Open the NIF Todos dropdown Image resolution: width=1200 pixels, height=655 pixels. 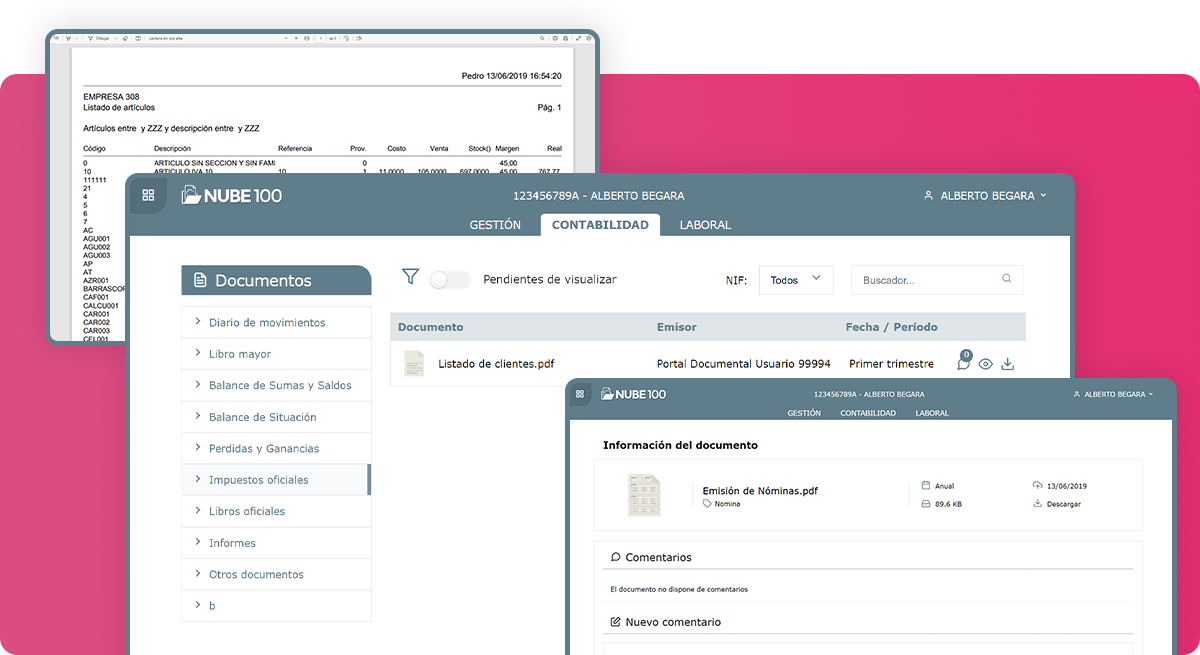[x=796, y=280]
